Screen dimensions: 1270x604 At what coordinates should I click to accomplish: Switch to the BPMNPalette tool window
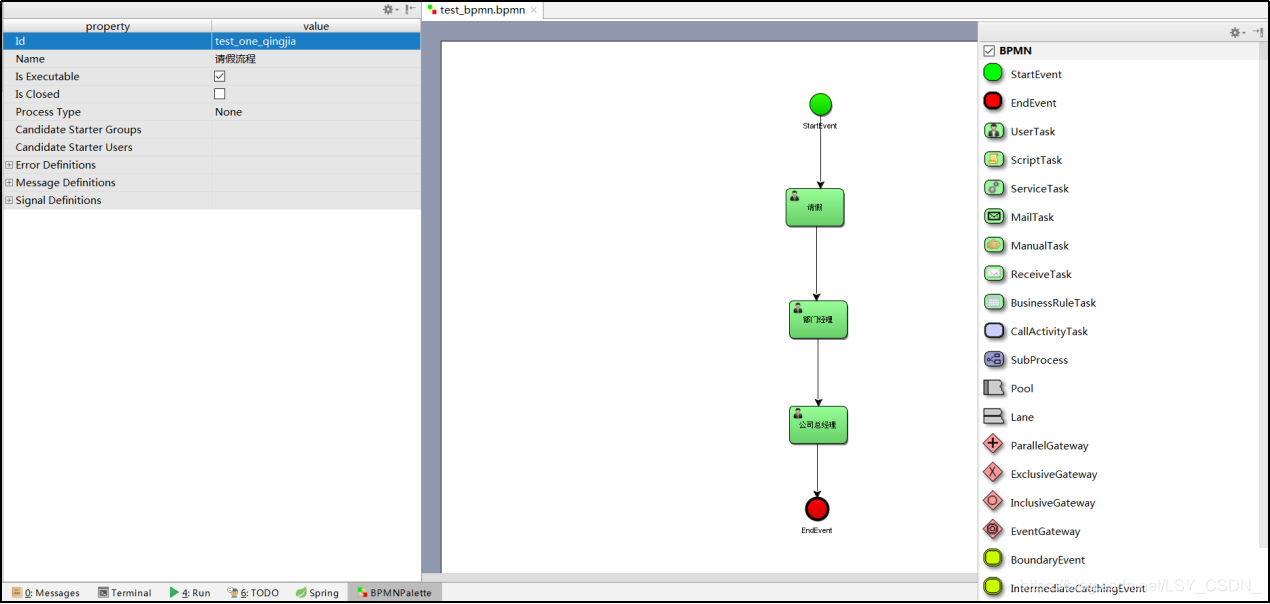point(394,592)
